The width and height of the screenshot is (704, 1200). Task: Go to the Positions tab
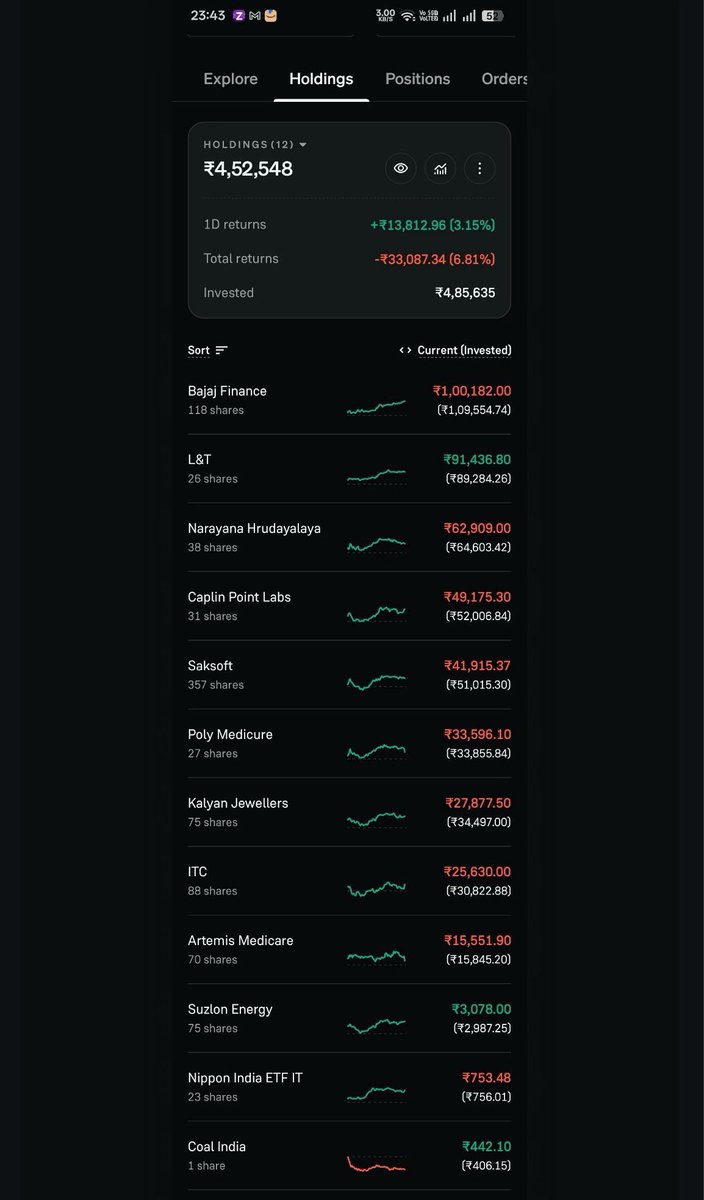pos(417,79)
